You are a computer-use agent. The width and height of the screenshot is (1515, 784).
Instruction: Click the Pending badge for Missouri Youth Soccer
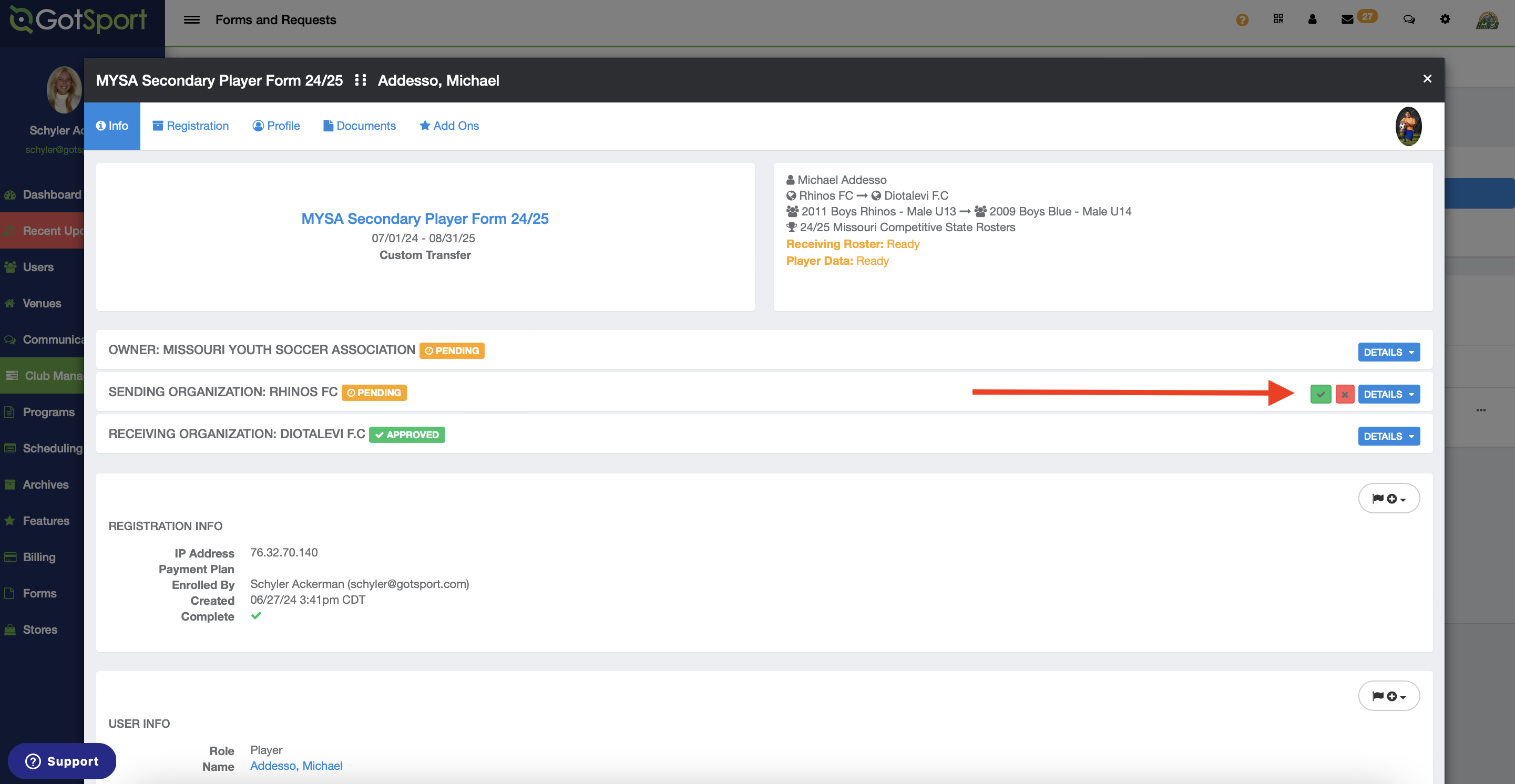point(452,351)
